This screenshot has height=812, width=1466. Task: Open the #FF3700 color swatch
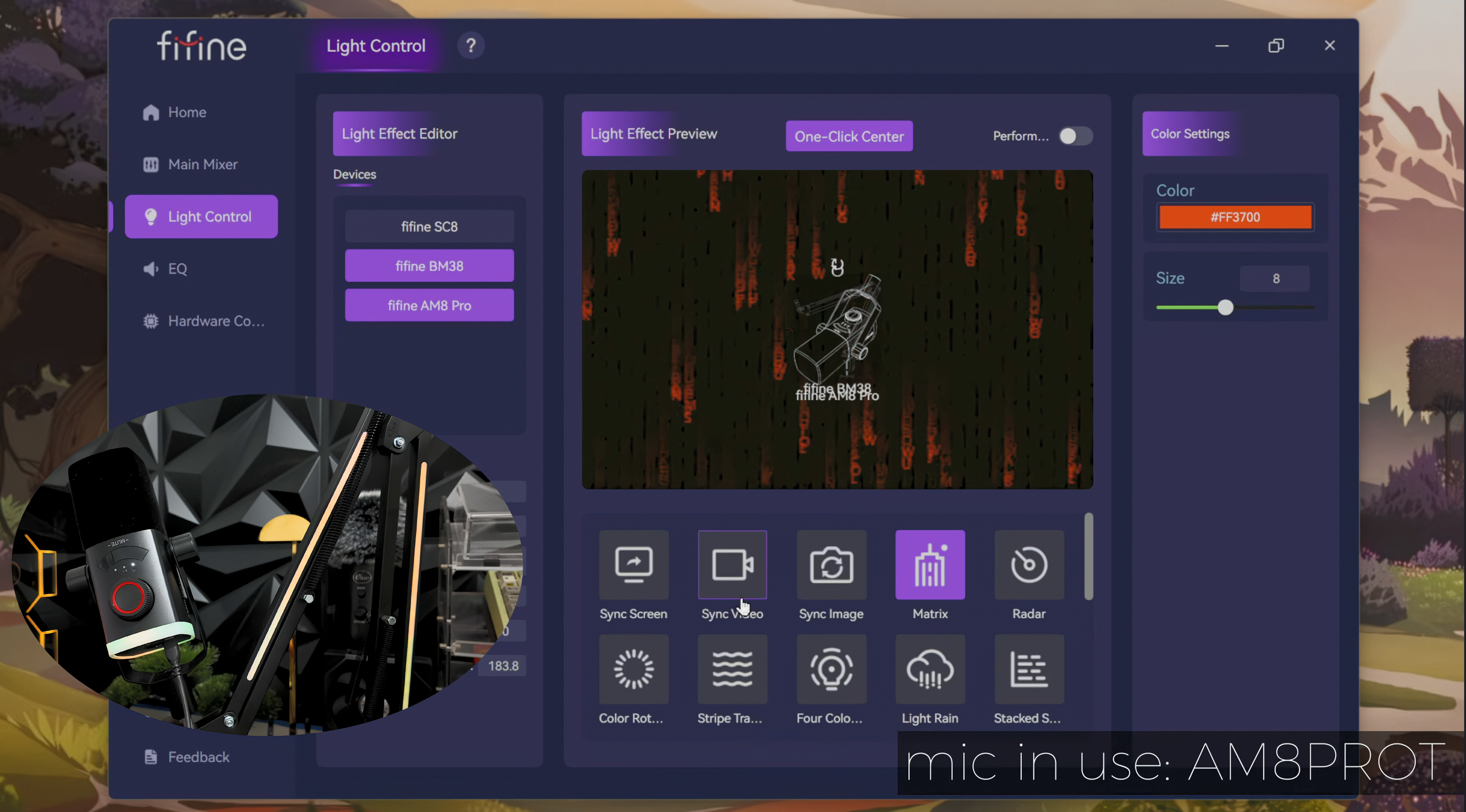tap(1235, 217)
